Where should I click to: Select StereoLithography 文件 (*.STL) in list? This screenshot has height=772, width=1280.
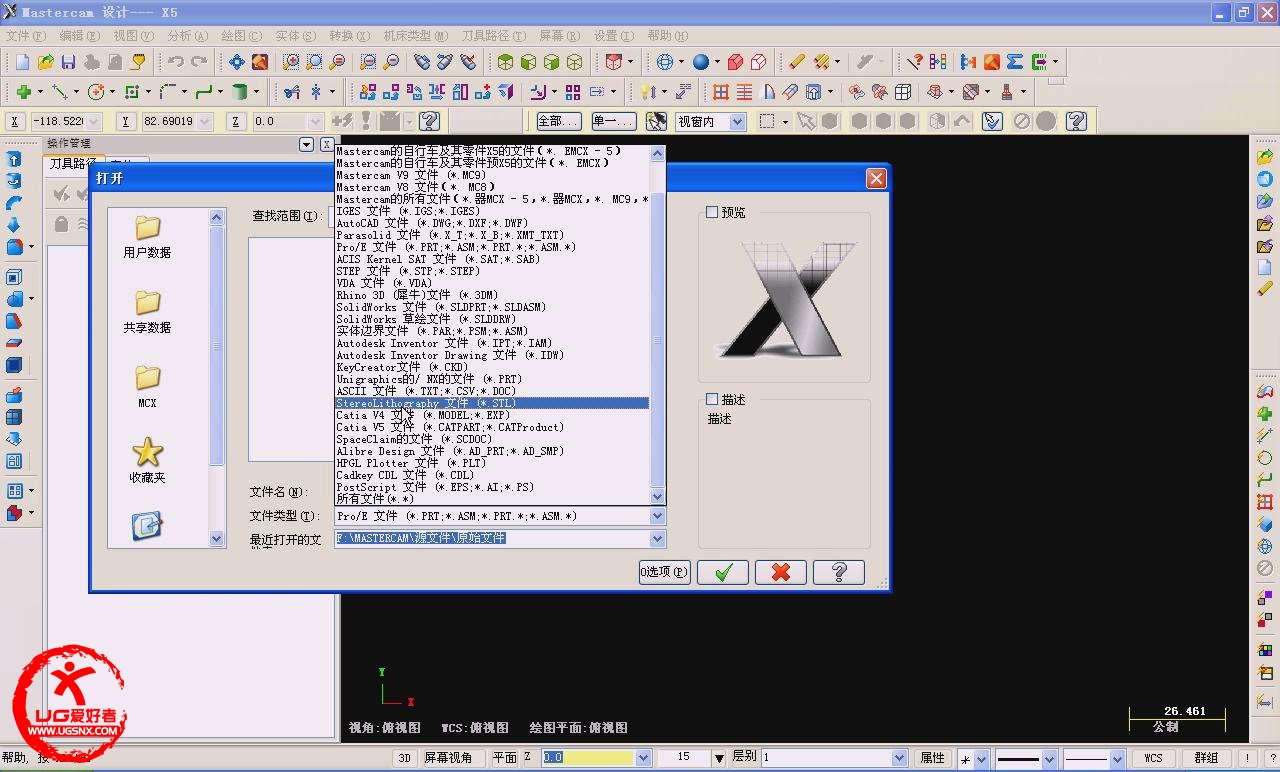pos(492,403)
